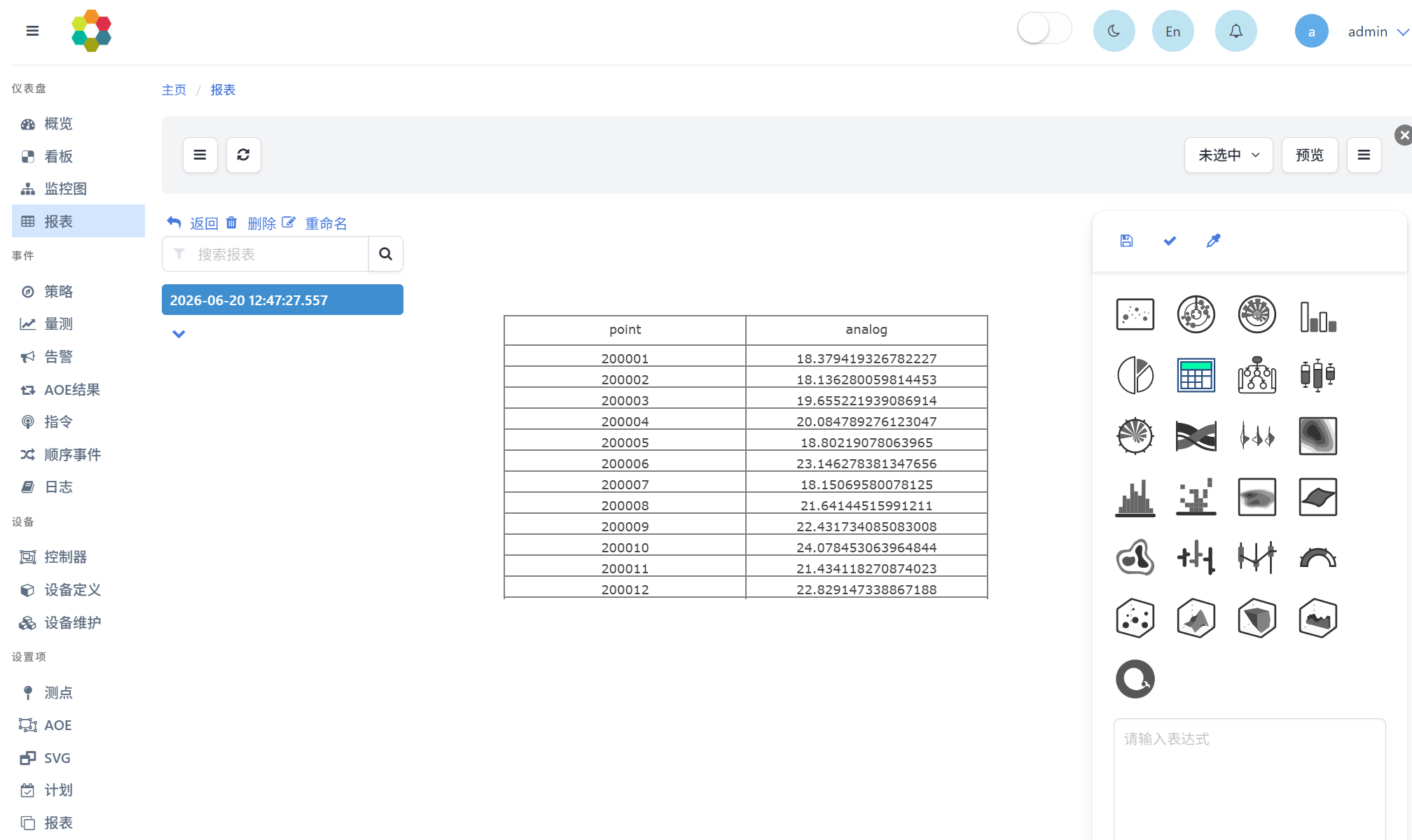This screenshot has height=840, width=1412.
Task: Enable dark mode with moon button
Action: point(1114,31)
